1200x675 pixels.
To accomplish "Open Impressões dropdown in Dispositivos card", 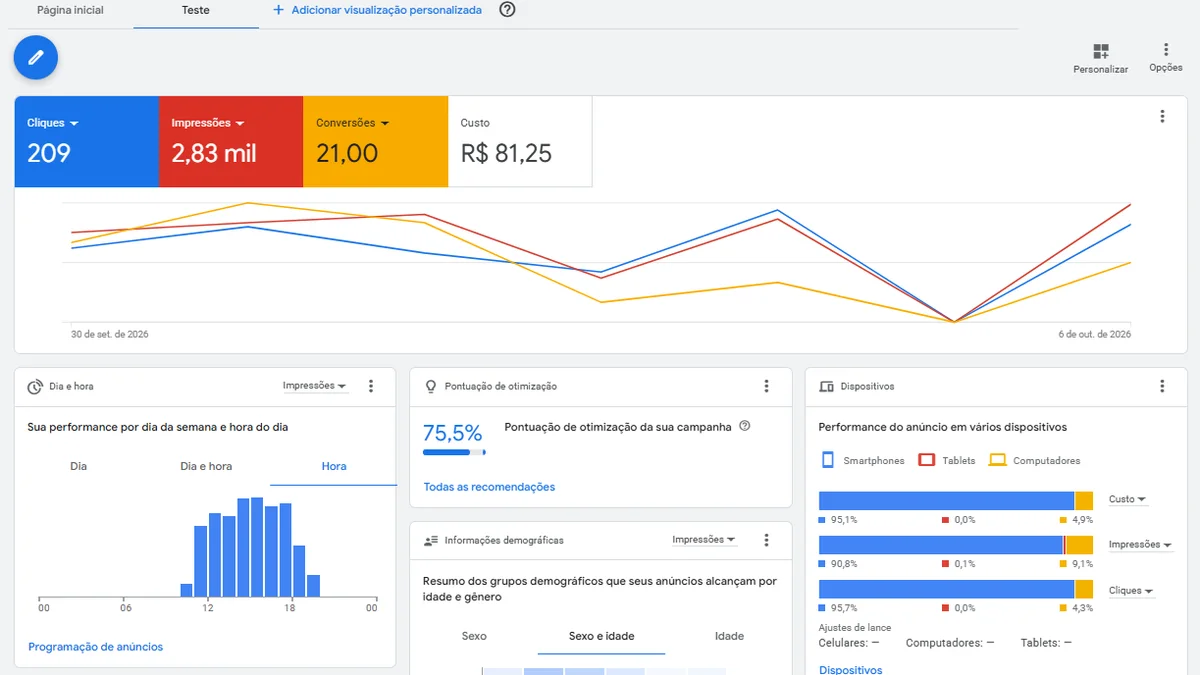I will pyautogui.click(x=1140, y=545).
